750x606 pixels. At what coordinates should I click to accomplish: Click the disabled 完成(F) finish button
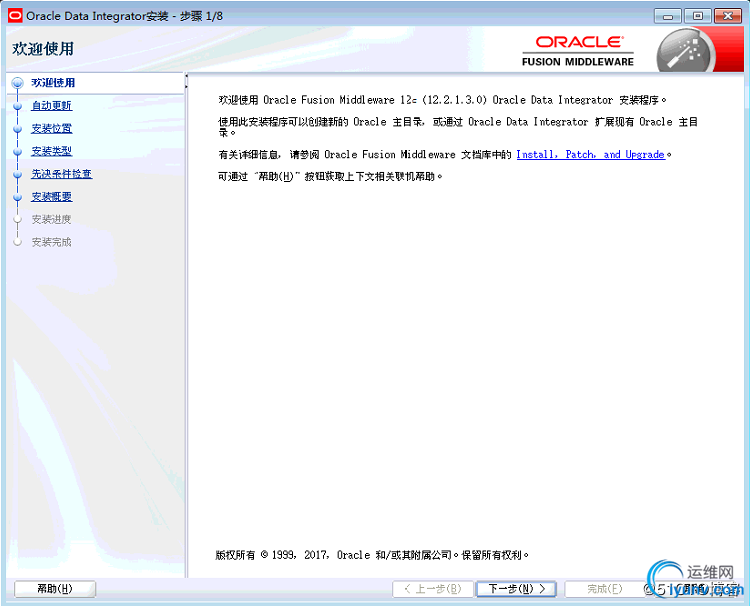pyautogui.click(x=605, y=589)
